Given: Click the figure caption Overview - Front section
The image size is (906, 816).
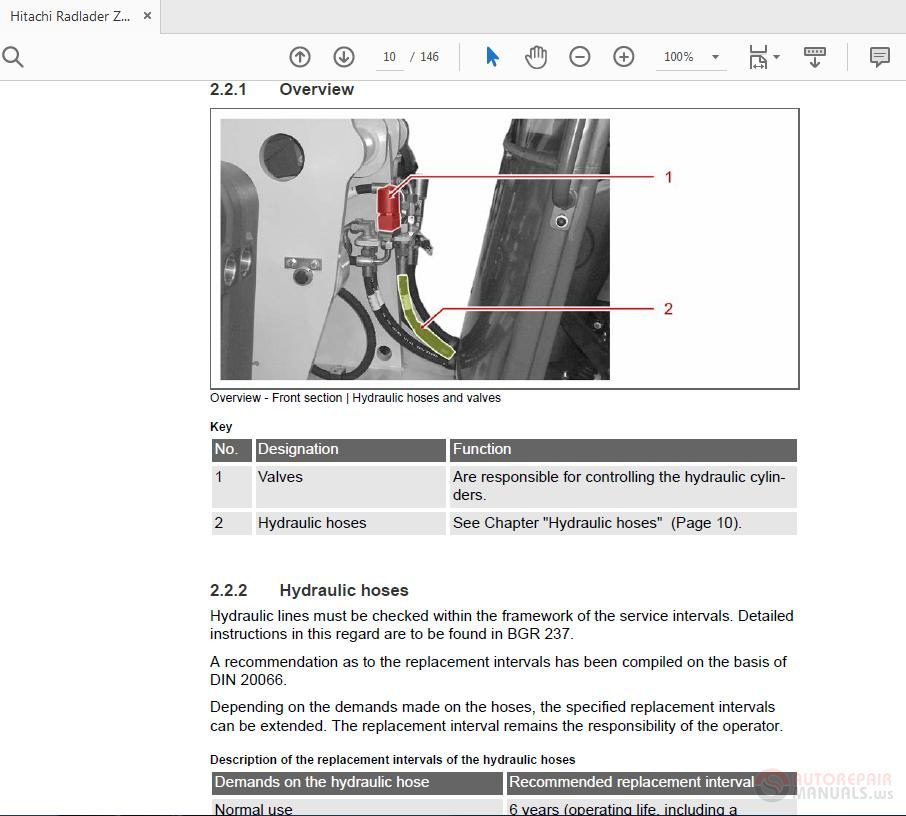Looking at the screenshot, I should tap(355, 398).
